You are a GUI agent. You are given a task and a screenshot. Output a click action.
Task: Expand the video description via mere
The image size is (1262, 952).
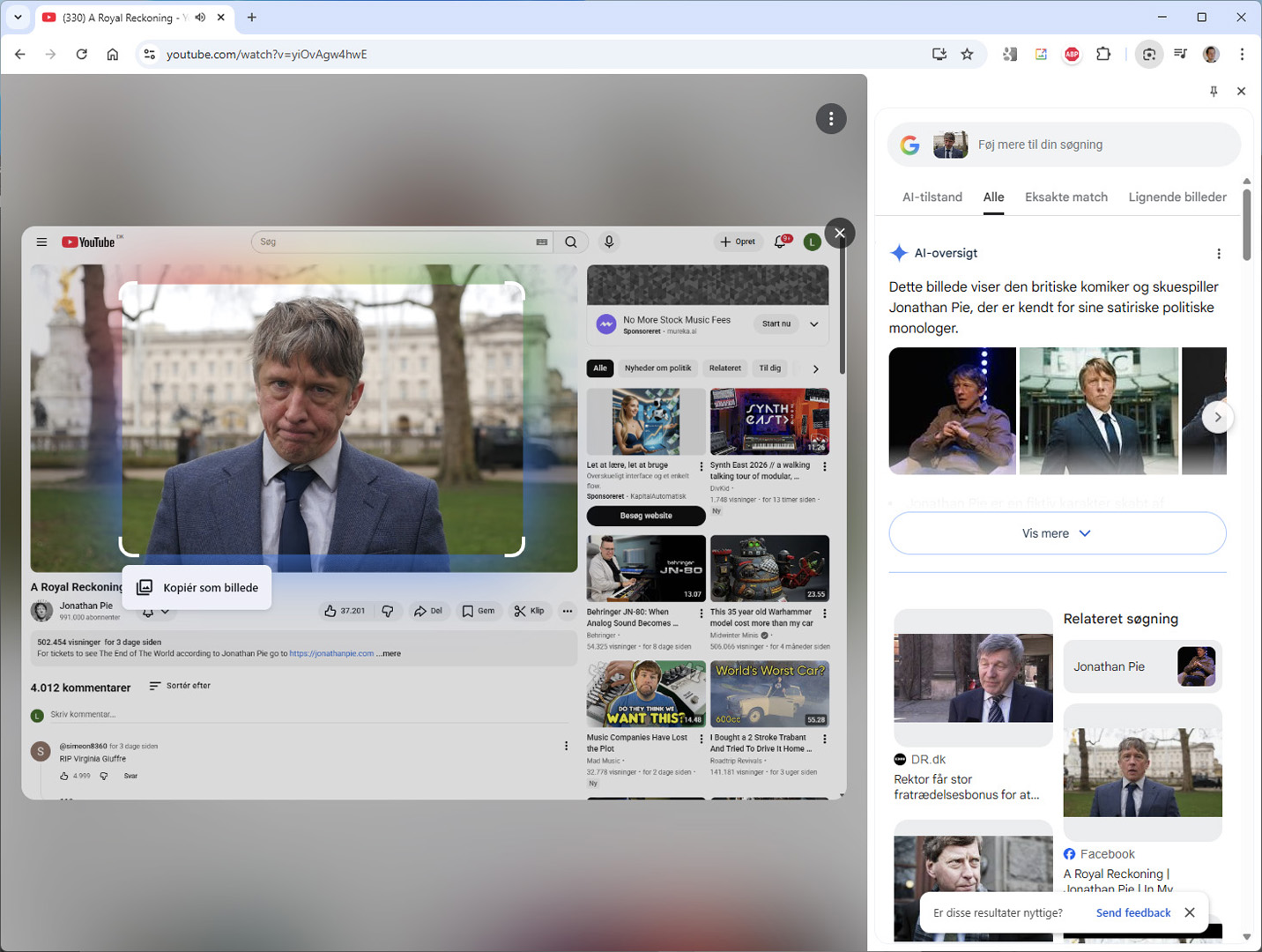point(390,653)
